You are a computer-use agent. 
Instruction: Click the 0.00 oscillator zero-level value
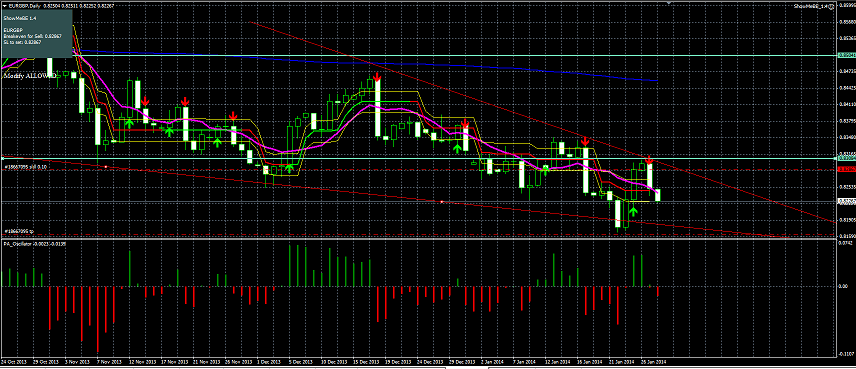click(x=843, y=286)
